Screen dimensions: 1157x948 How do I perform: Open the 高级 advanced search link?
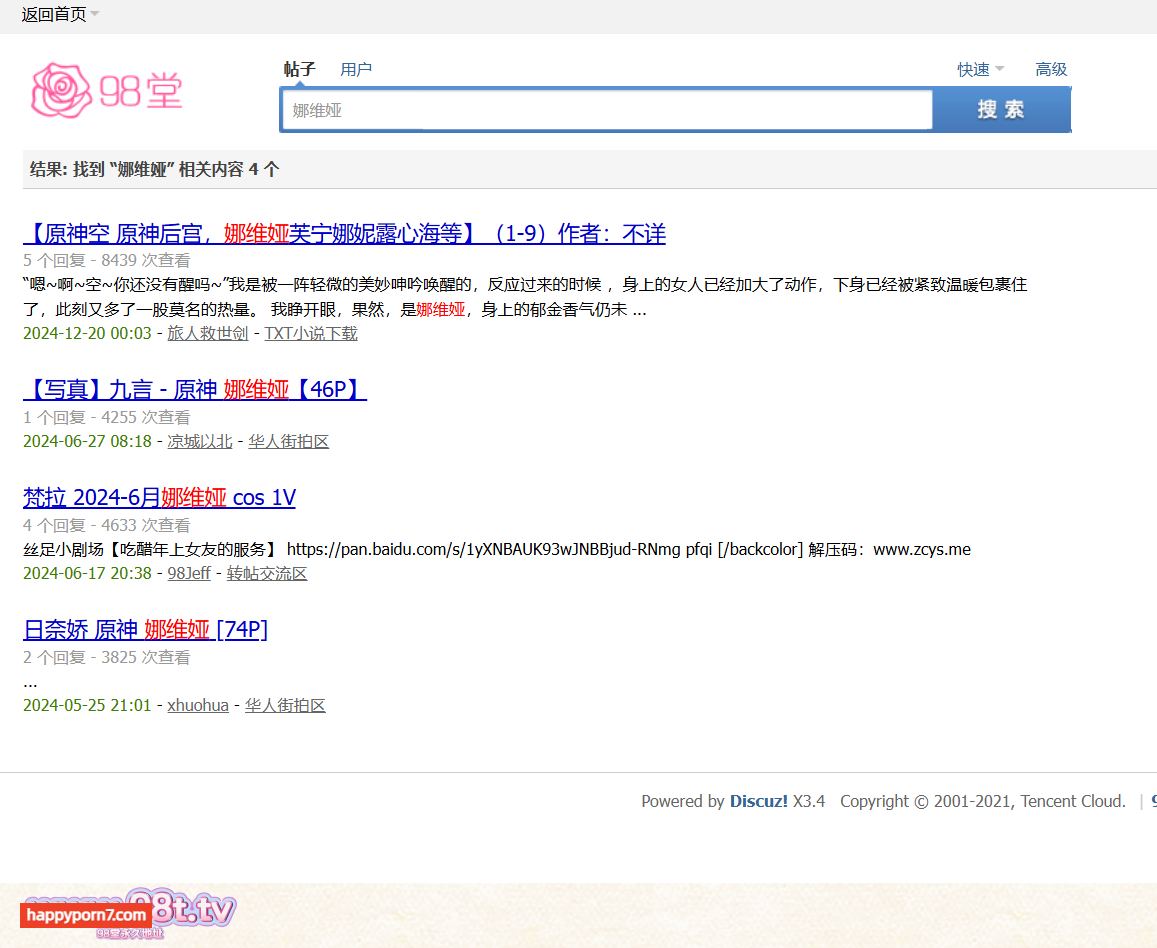pos(1051,69)
